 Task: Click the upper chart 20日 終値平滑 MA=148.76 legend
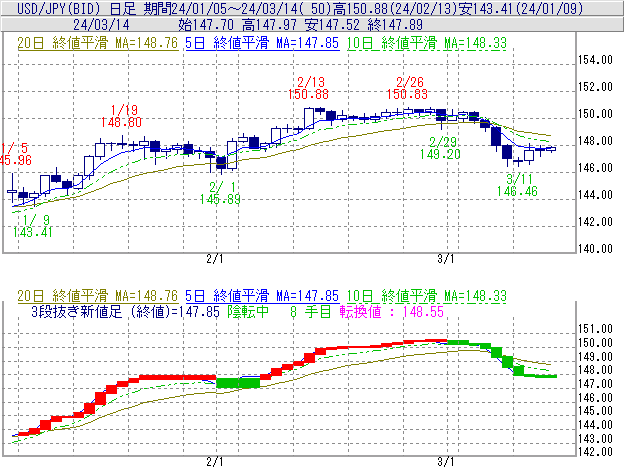tap(98, 43)
